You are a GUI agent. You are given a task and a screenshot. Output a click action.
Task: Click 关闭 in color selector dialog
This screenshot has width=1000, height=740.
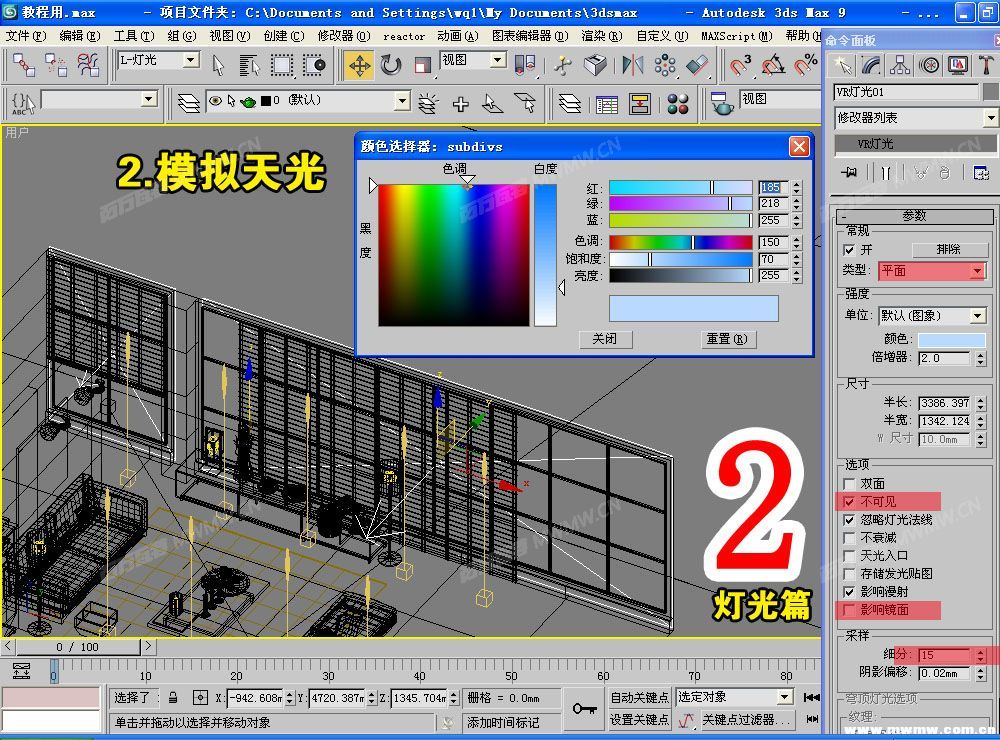click(605, 339)
